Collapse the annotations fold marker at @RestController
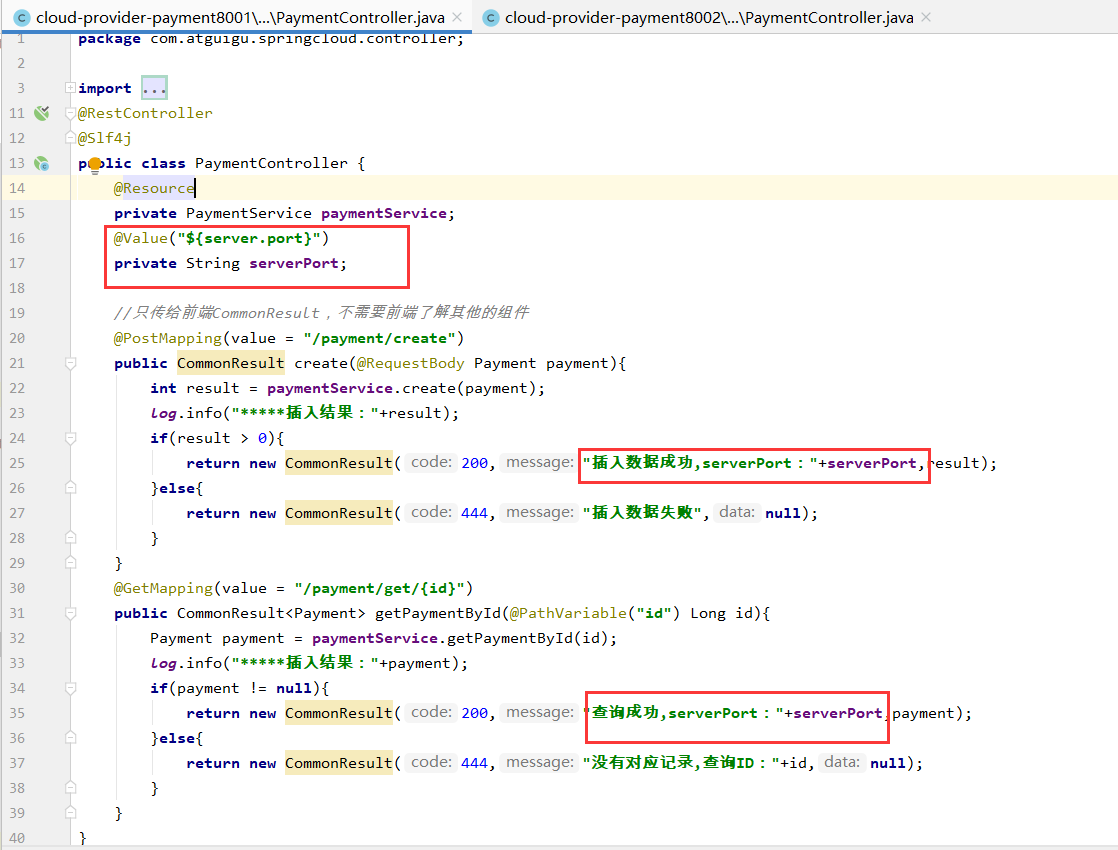 click(x=70, y=113)
